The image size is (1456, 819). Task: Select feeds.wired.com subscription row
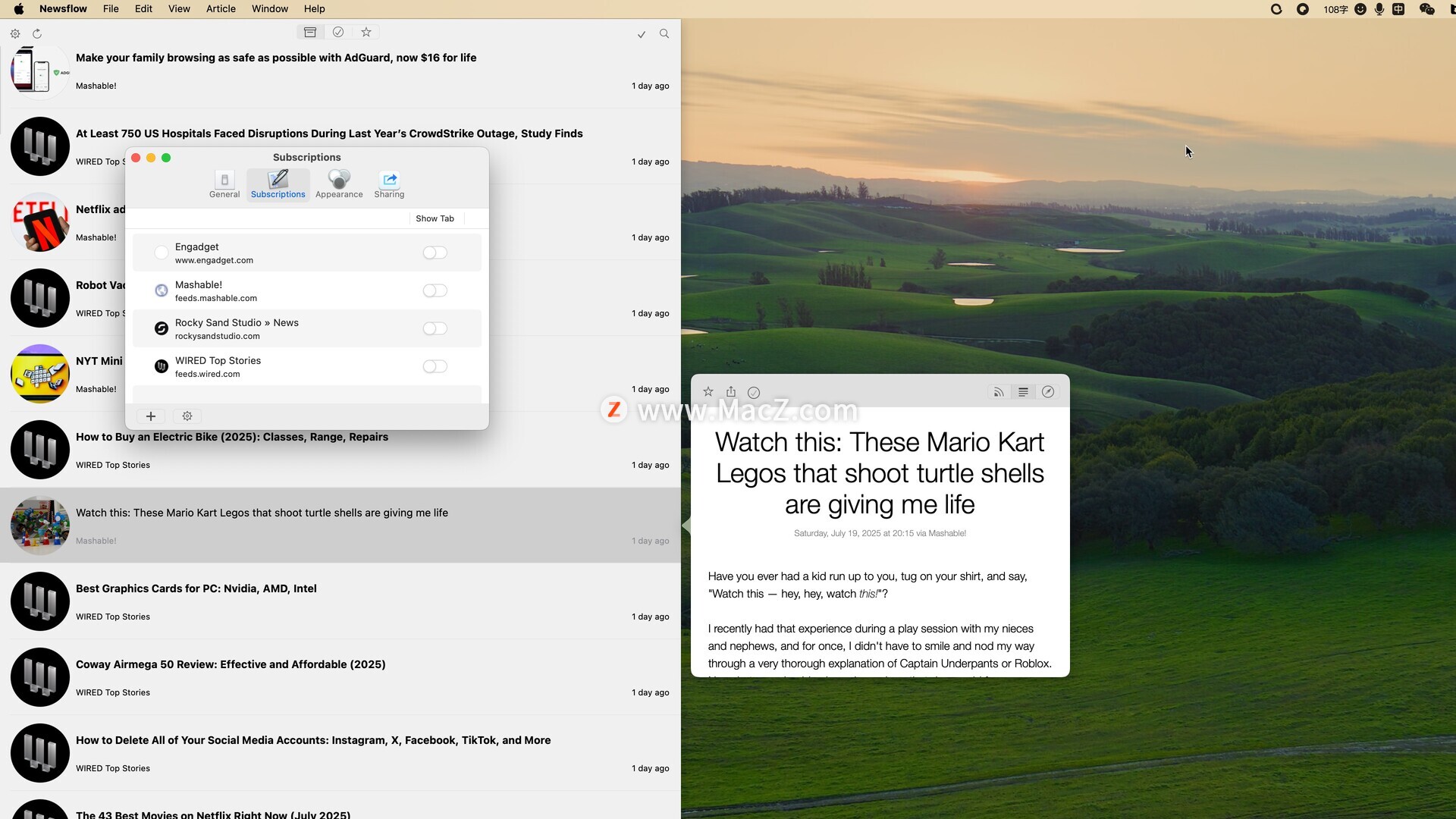tap(307, 366)
